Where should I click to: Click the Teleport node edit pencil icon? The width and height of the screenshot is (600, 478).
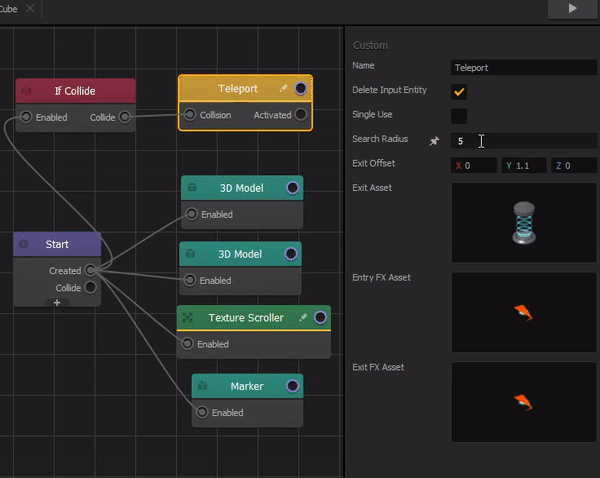(283, 88)
